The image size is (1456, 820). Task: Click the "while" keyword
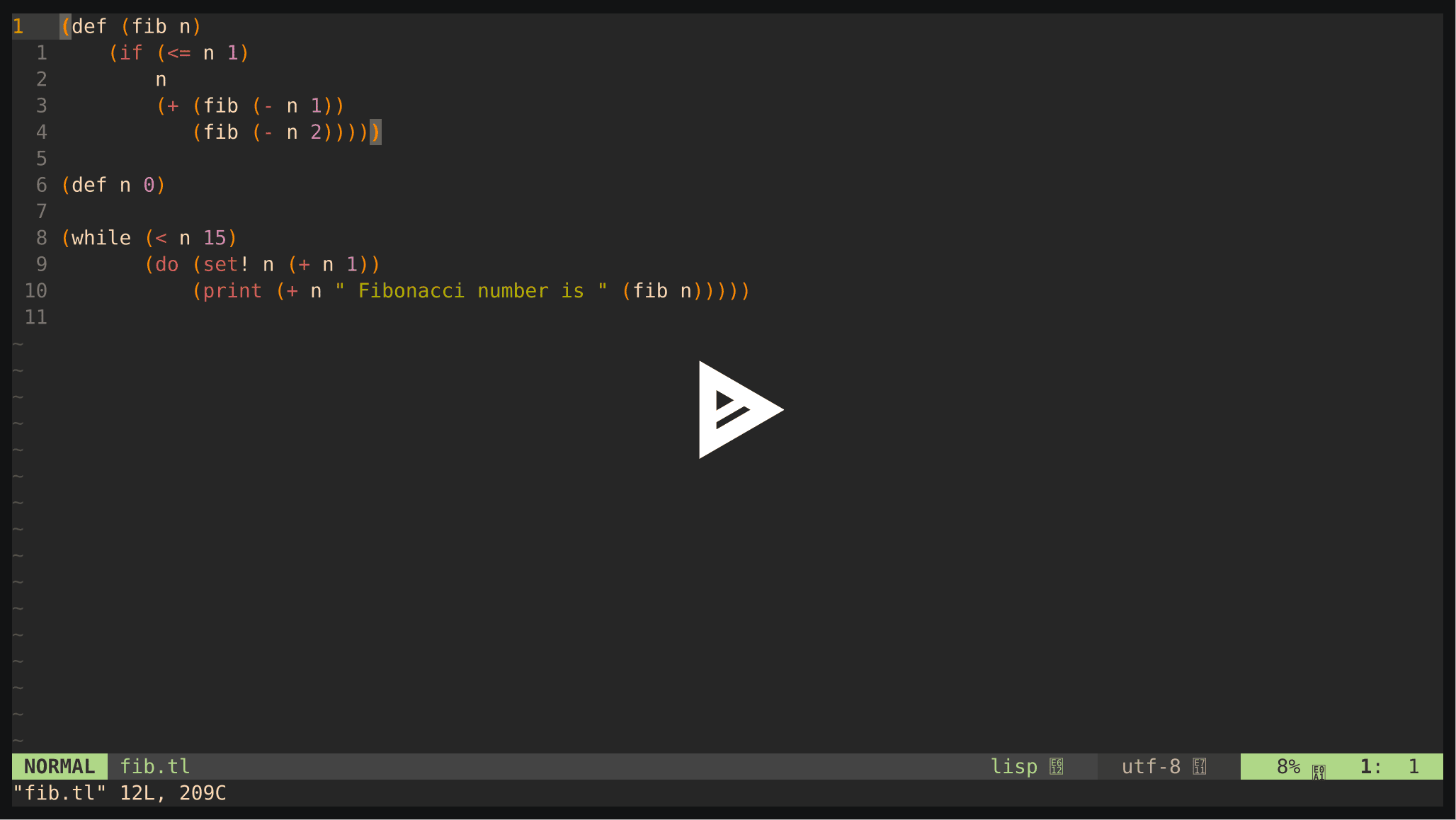tap(101, 238)
